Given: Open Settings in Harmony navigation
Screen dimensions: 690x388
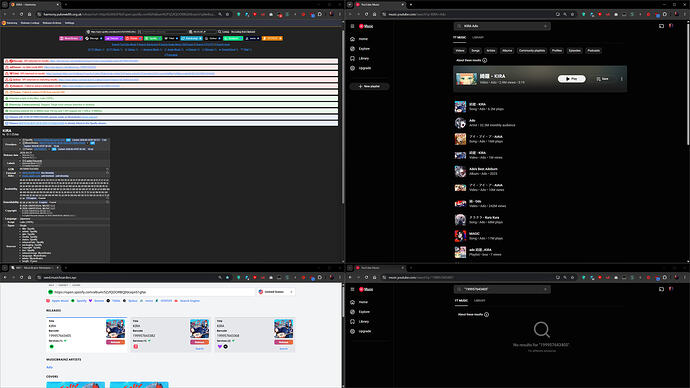Looking at the screenshot, I should (70, 23).
